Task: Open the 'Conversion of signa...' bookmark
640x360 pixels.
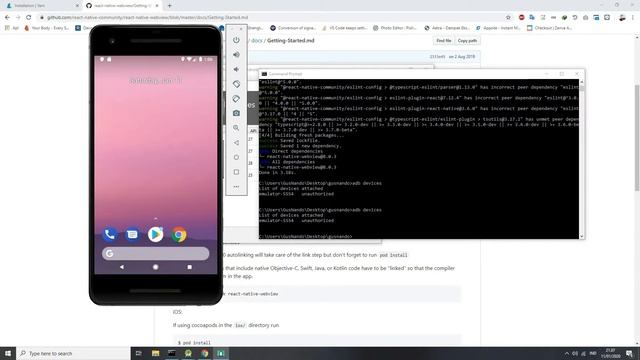Action: pos(293,28)
